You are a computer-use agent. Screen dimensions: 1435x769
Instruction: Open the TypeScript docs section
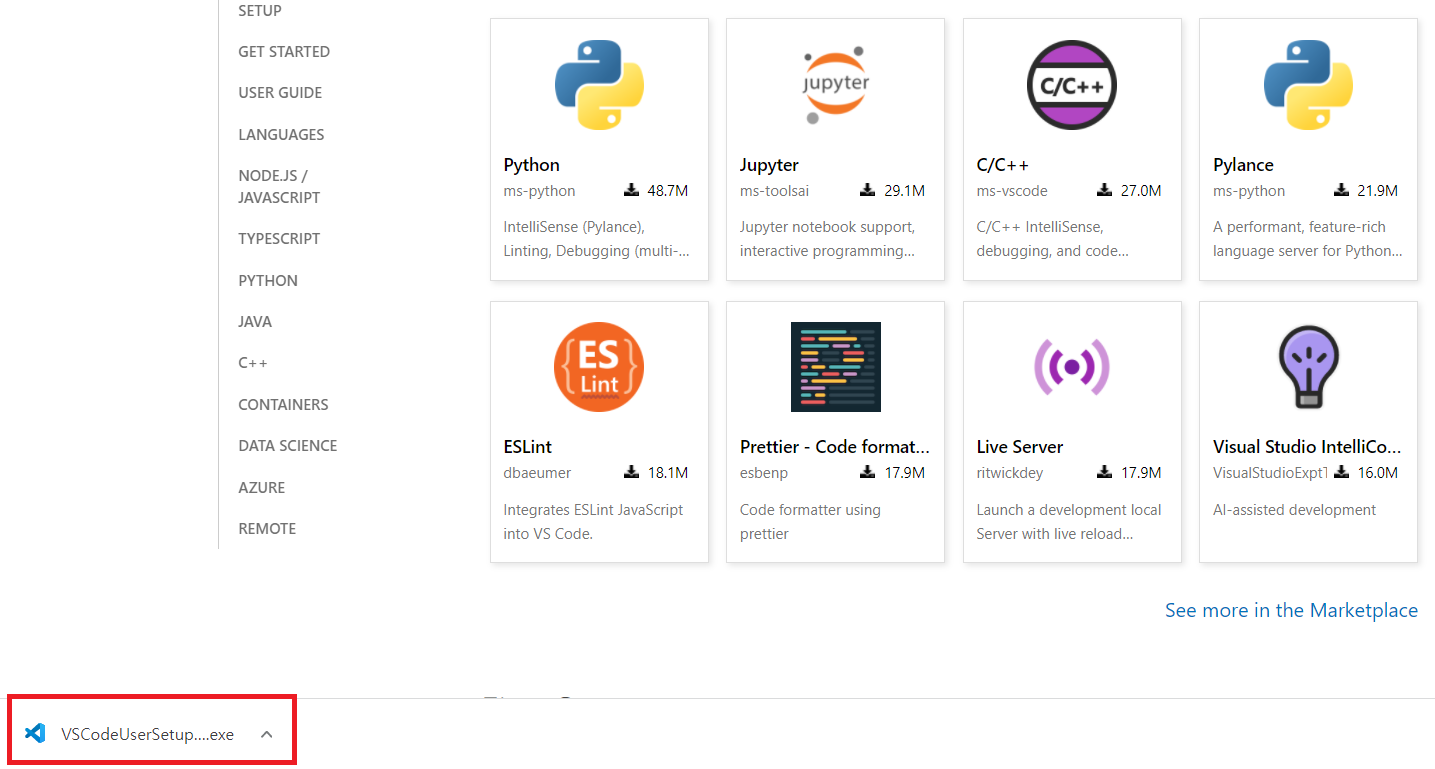279,239
